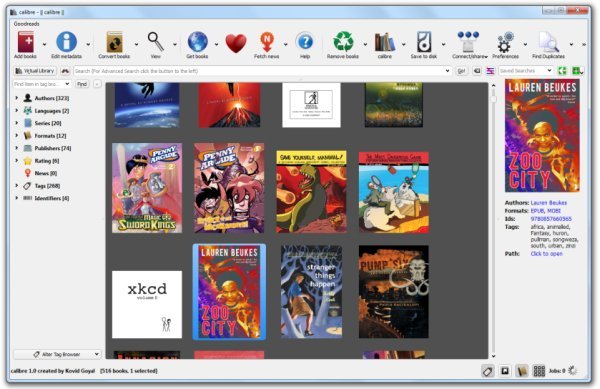Open the Goodreads menu

(x=26, y=24)
